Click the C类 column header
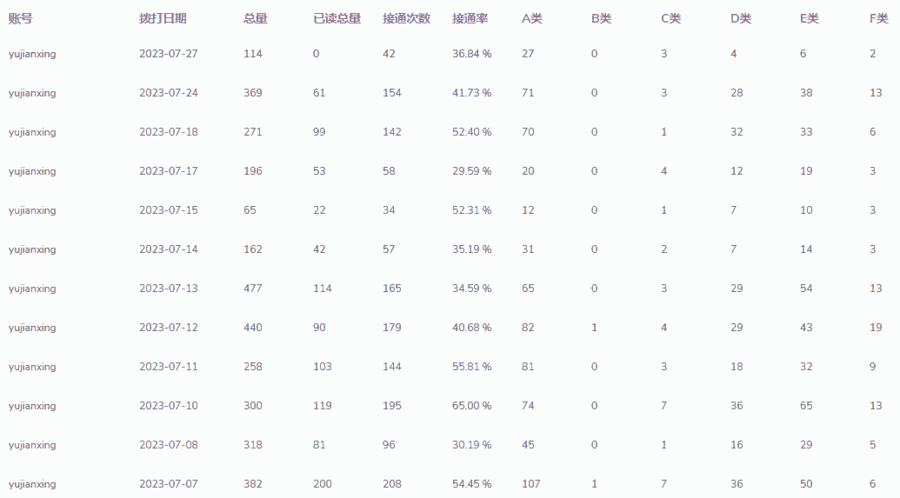 pyautogui.click(x=671, y=18)
